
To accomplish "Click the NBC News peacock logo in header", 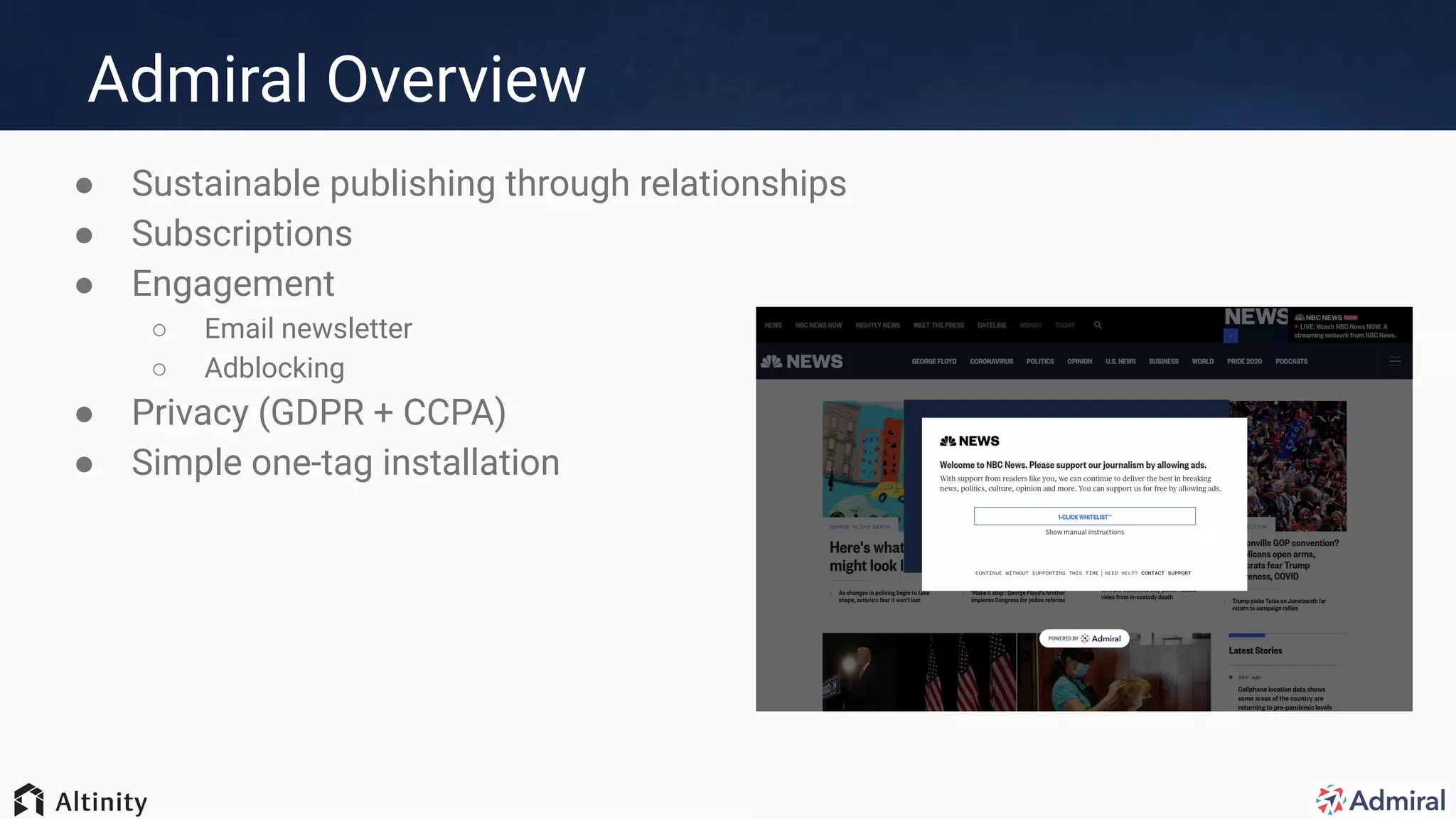I will [801, 361].
